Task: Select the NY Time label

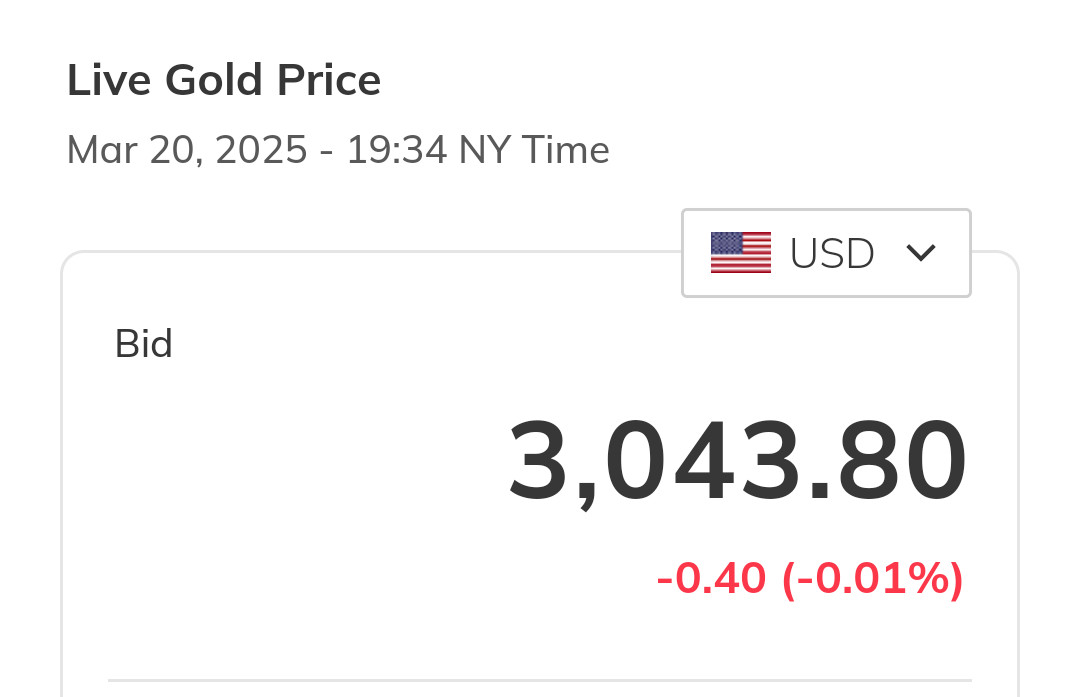Action: point(534,151)
